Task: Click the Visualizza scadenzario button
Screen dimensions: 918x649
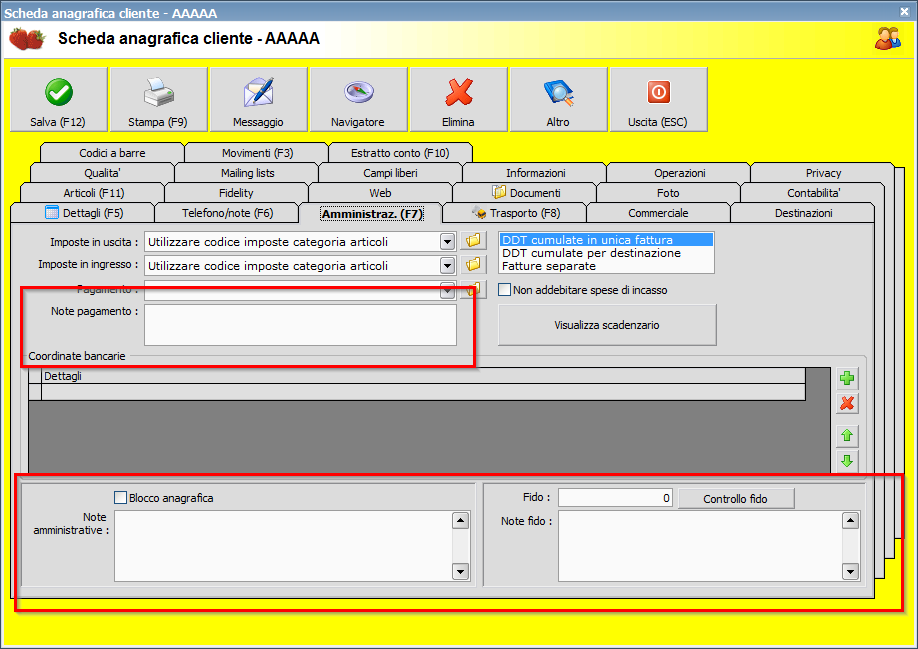Action: [607, 325]
